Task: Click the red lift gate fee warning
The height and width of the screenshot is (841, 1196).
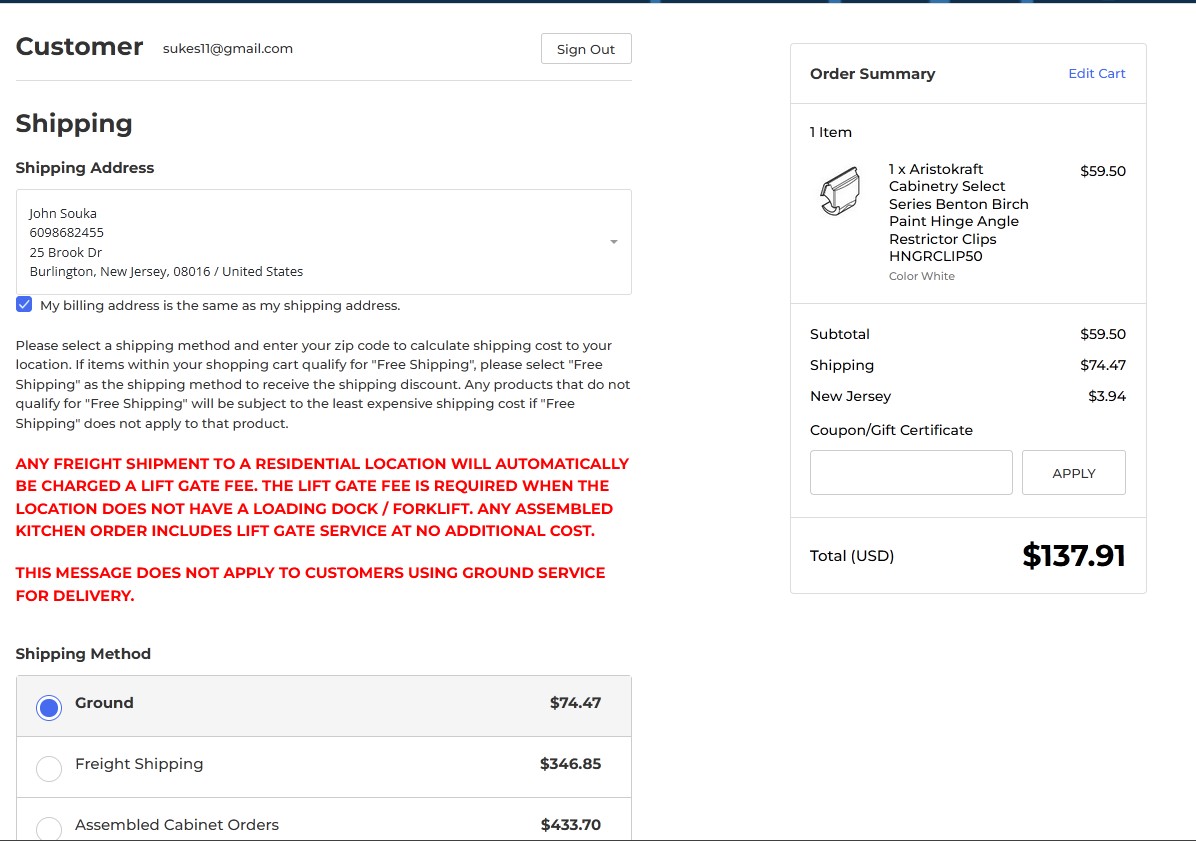Action: [322, 497]
